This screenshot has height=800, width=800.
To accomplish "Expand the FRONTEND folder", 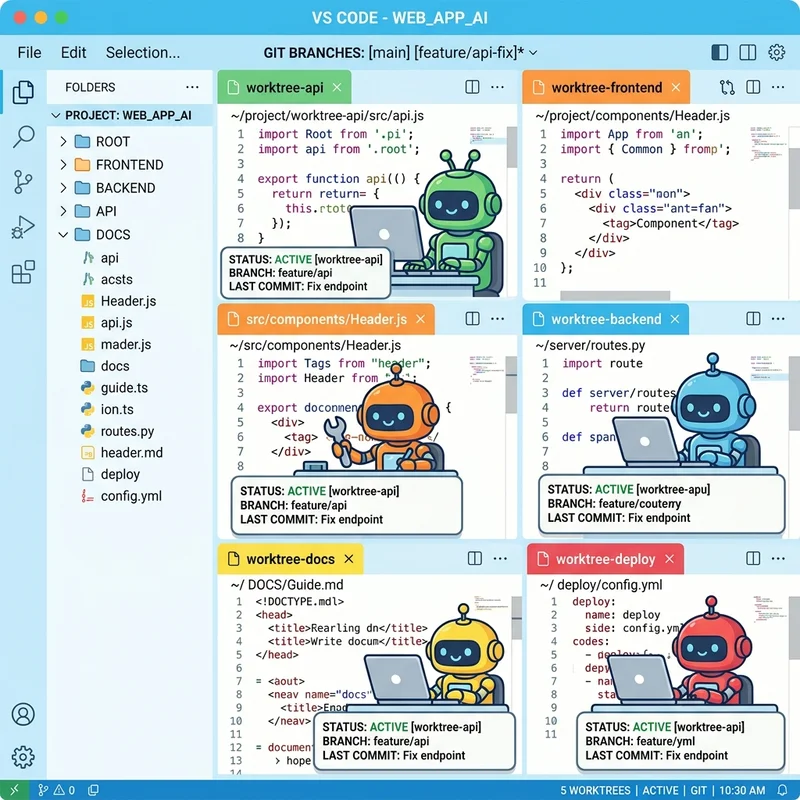I will coord(63,165).
